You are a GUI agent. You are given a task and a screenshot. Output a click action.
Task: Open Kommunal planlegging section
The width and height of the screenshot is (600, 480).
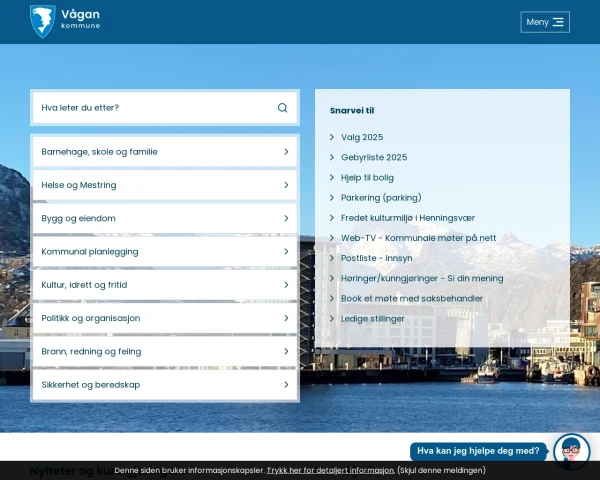coord(164,252)
